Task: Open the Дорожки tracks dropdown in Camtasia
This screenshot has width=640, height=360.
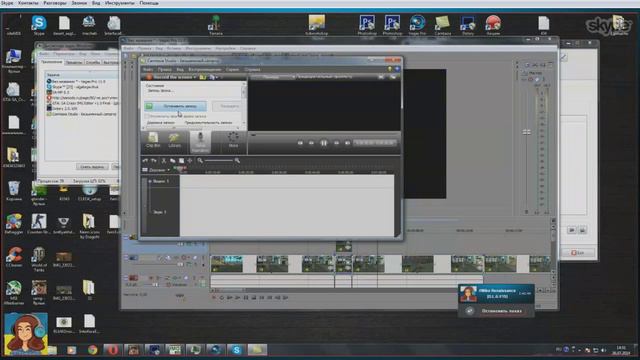Action: [156, 170]
